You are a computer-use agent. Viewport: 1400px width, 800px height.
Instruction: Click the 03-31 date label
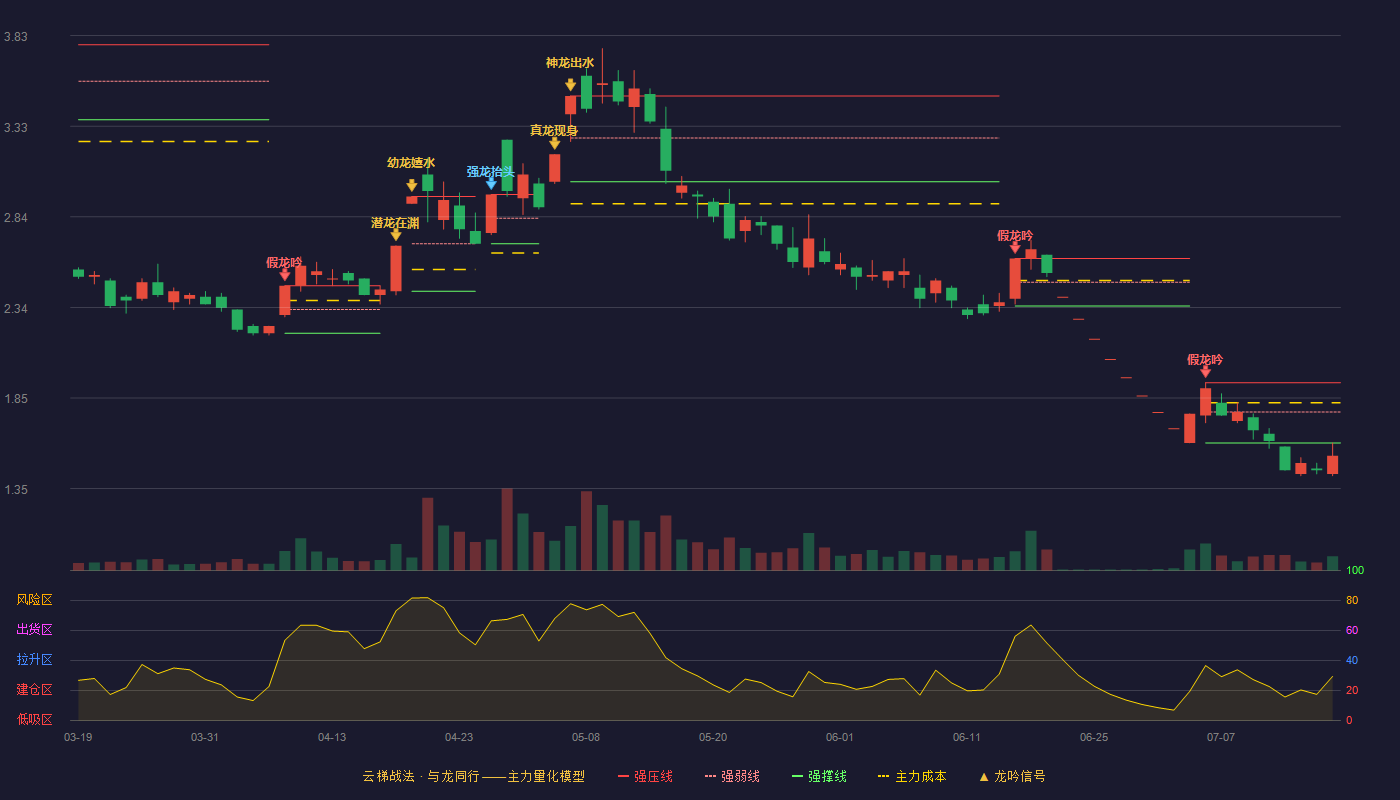205,737
